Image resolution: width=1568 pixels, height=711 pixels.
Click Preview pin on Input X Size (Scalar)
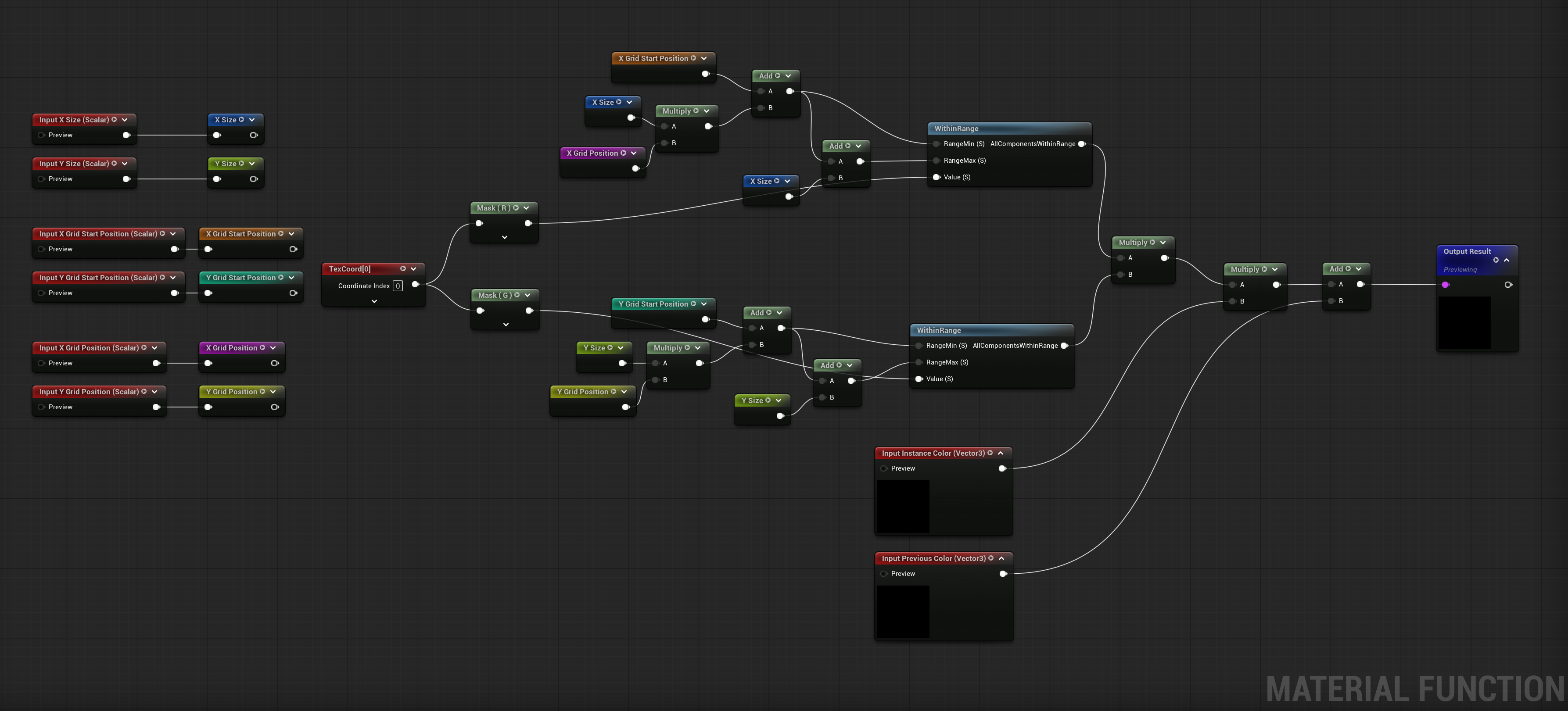tap(41, 135)
